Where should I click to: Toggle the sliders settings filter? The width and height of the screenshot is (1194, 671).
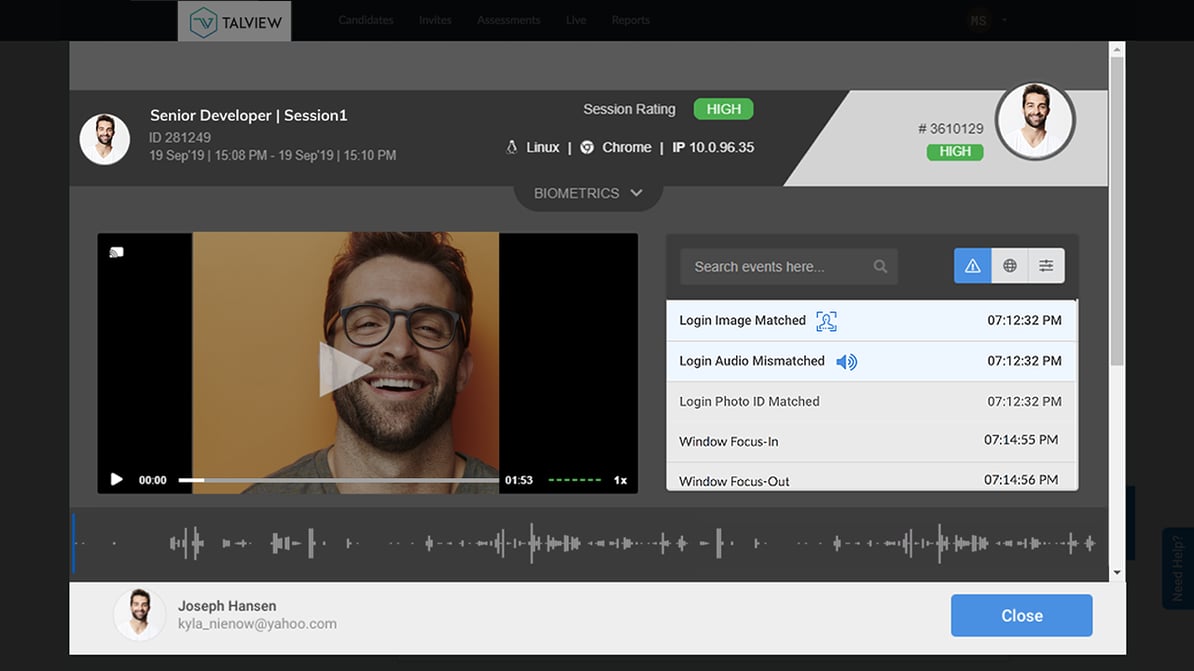tap(1046, 266)
